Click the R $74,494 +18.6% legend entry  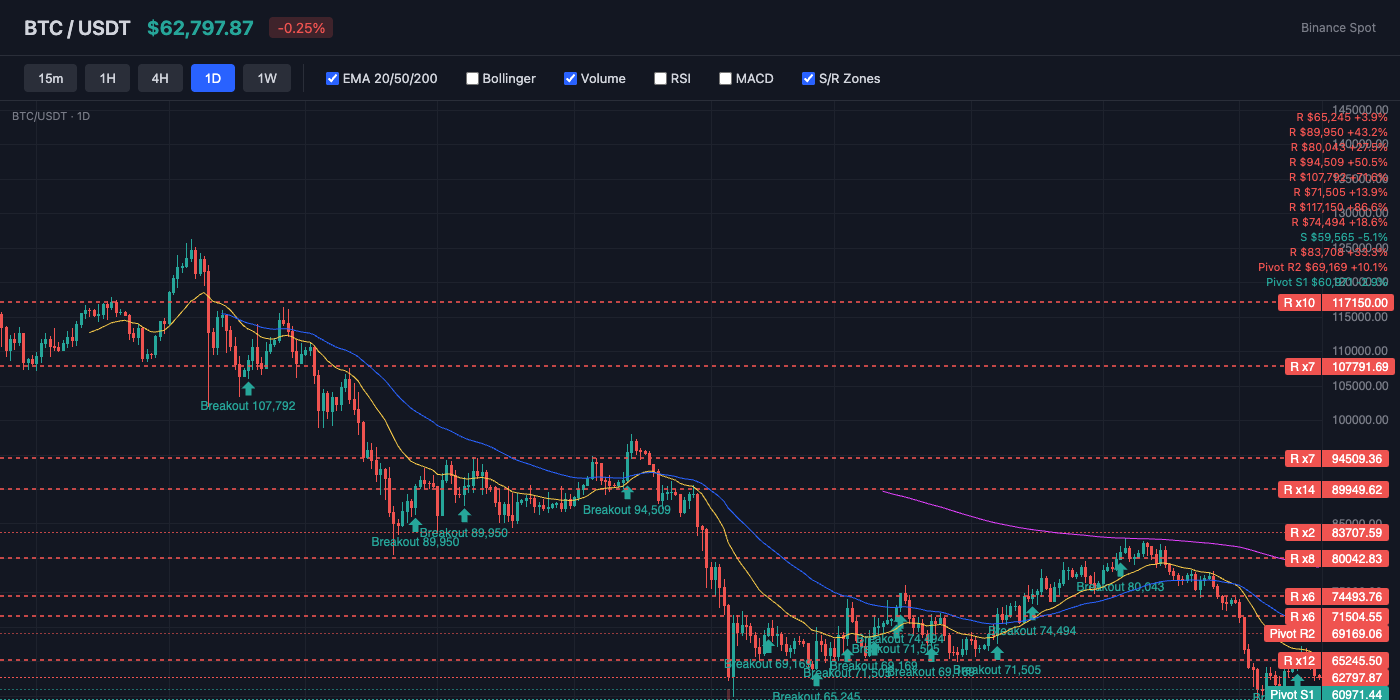coord(1340,222)
